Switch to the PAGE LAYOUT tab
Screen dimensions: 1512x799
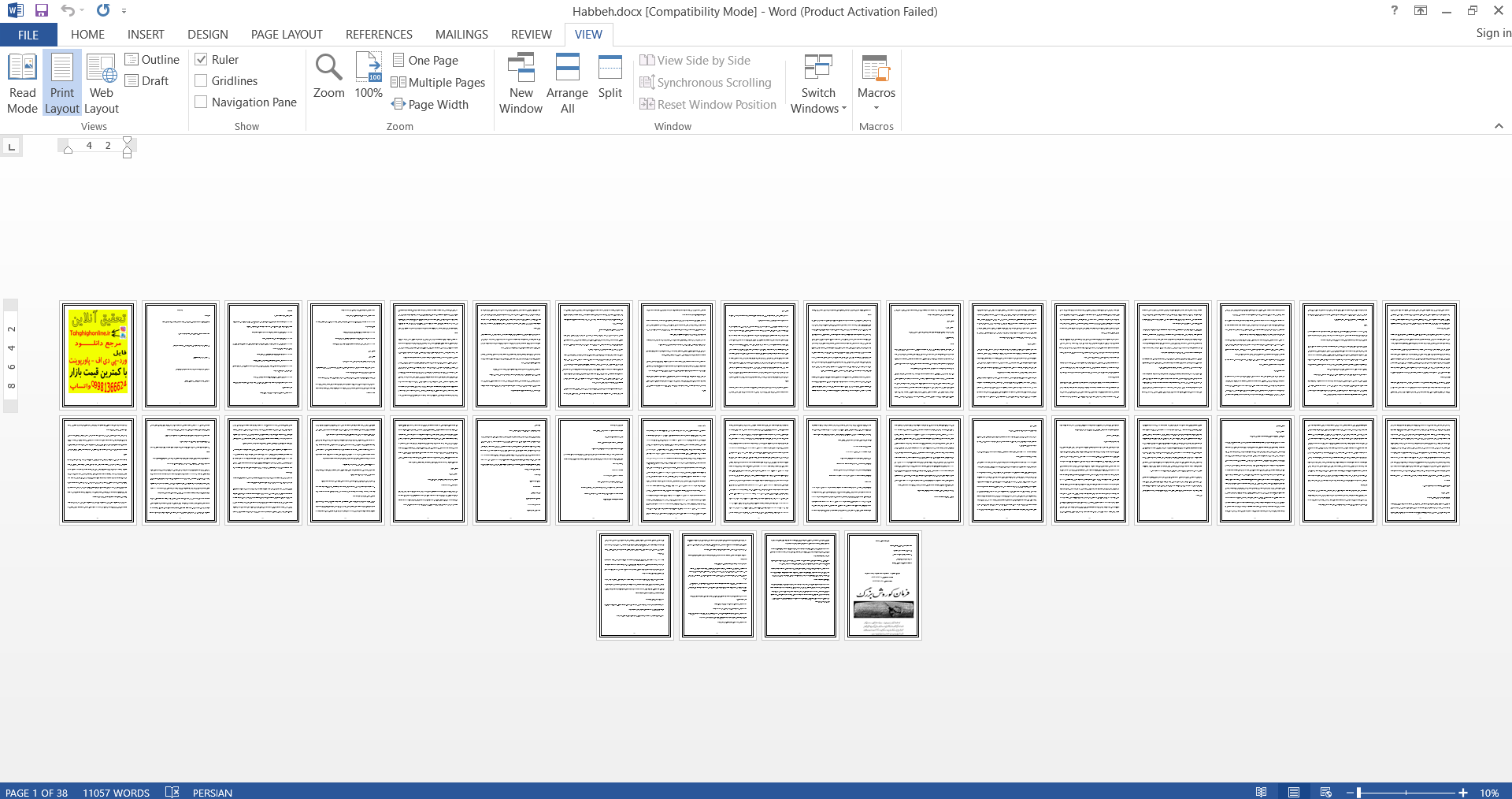click(x=287, y=35)
